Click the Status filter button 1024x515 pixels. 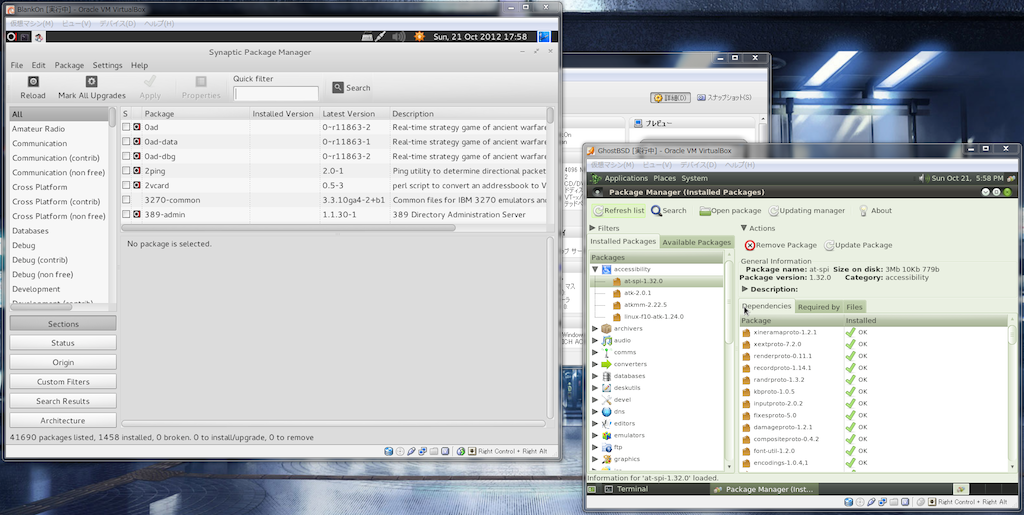[x=63, y=343]
